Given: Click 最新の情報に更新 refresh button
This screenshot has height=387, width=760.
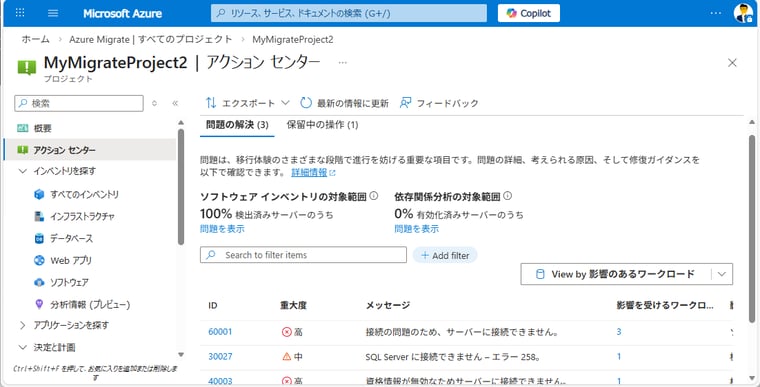Looking at the screenshot, I should tap(344, 103).
